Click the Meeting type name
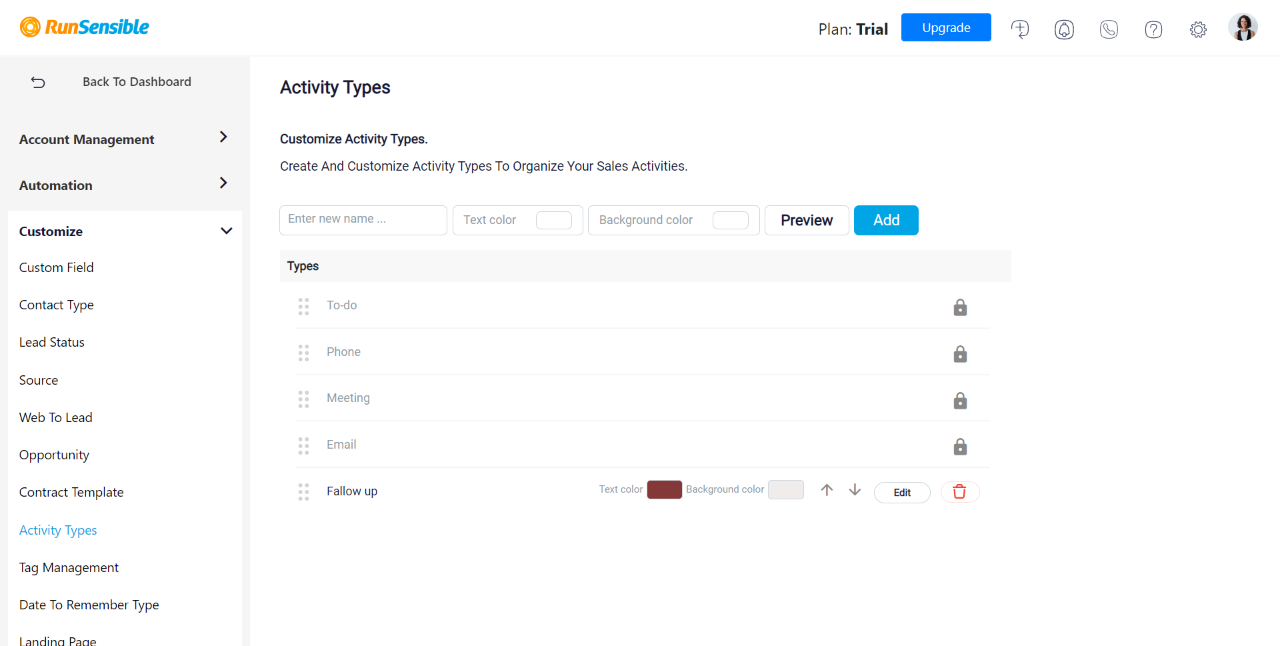 coord(348,398)
